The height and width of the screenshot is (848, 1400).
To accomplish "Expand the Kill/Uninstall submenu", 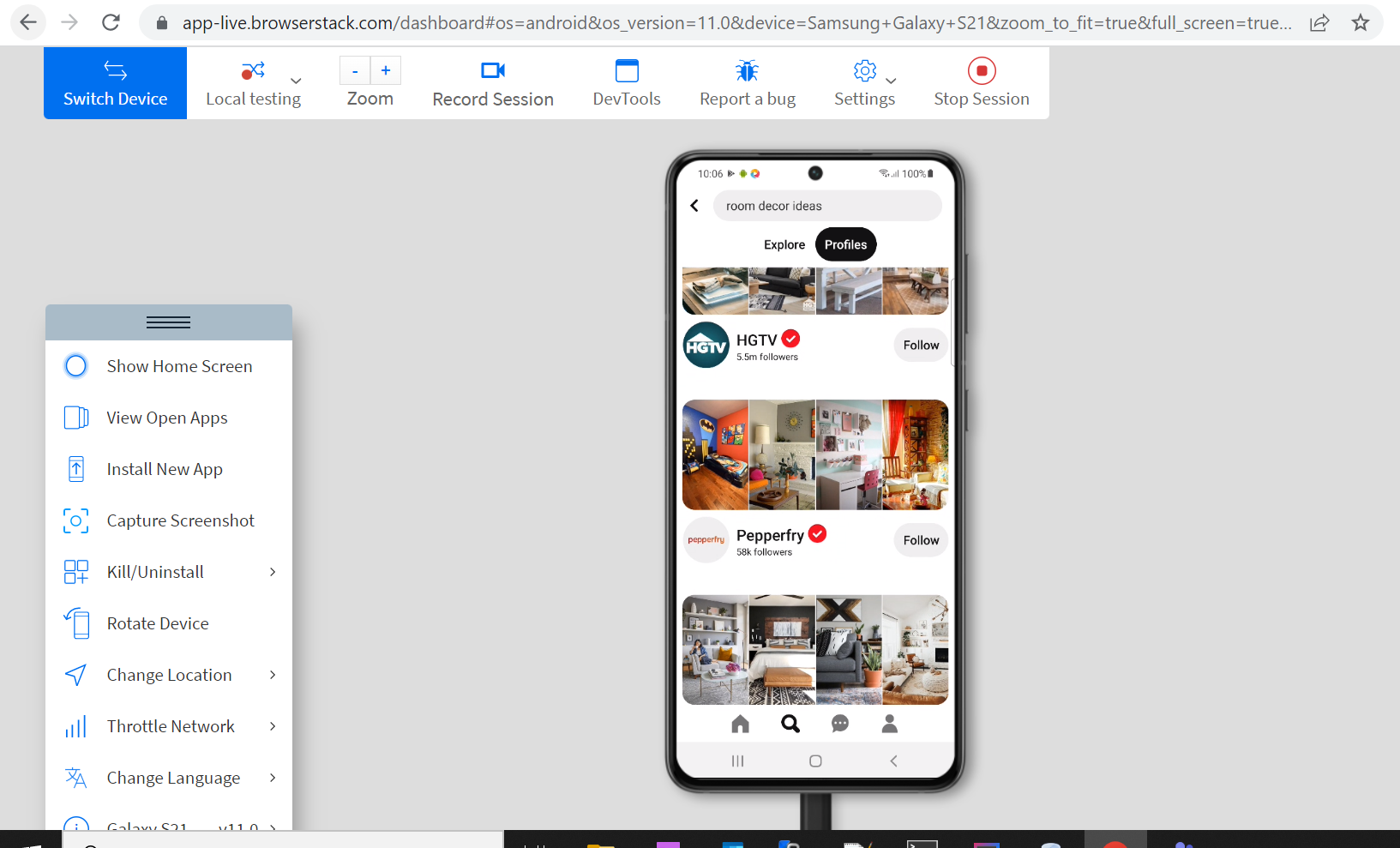I will 273,572.
